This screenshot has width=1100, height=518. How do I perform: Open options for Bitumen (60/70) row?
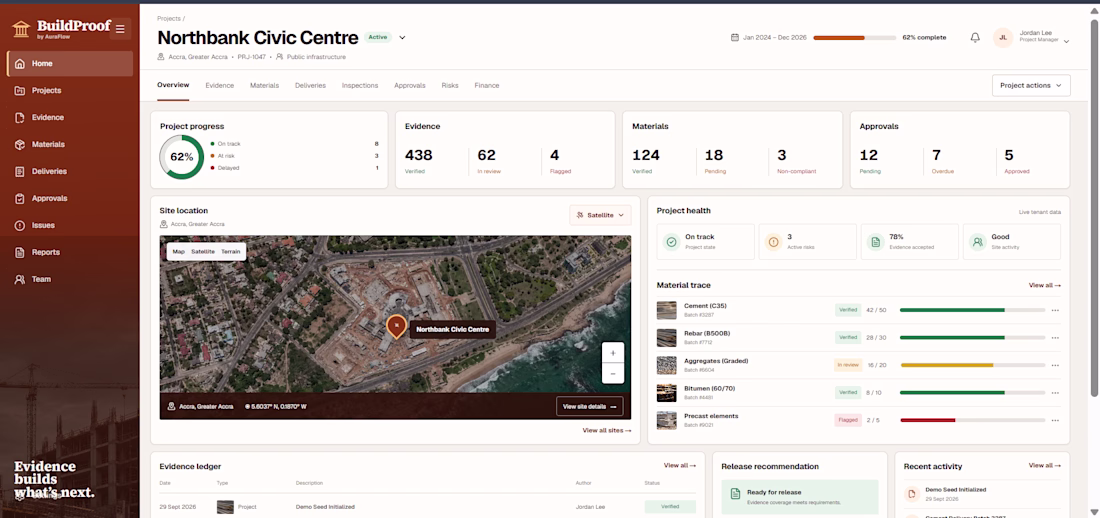[x=1055, y=393]
